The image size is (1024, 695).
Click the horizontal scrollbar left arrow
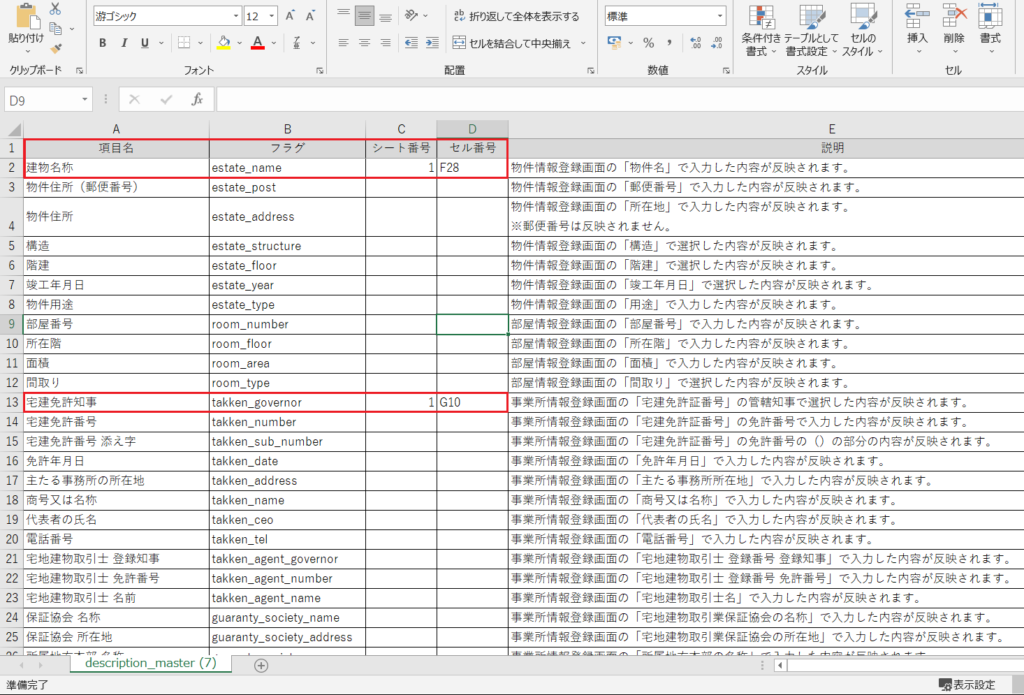780,665
